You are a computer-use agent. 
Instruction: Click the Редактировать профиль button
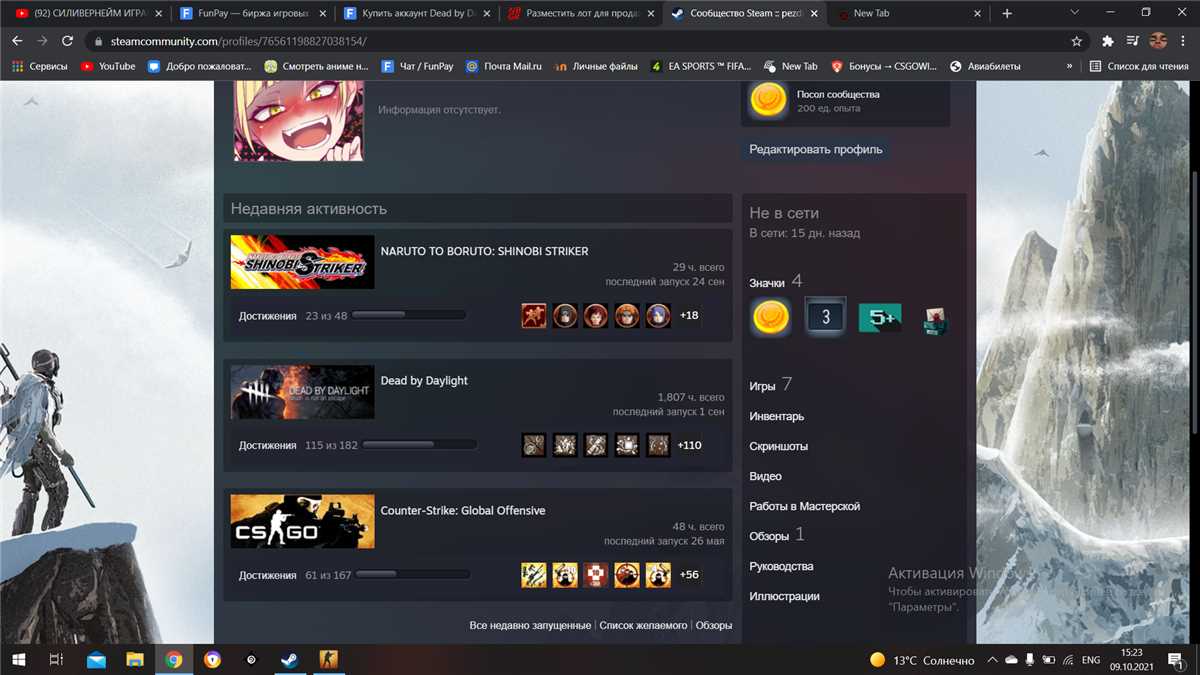click(x=816, y=149)
